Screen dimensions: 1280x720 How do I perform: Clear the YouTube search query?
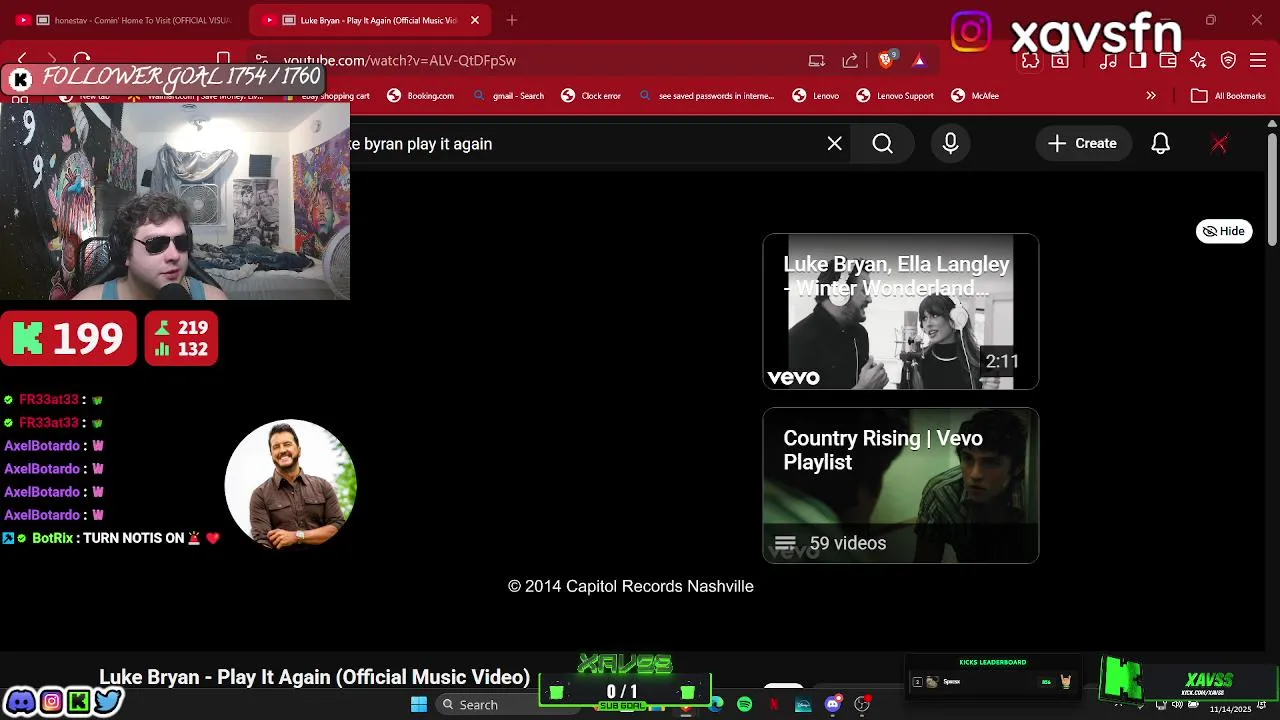[835, 144]
